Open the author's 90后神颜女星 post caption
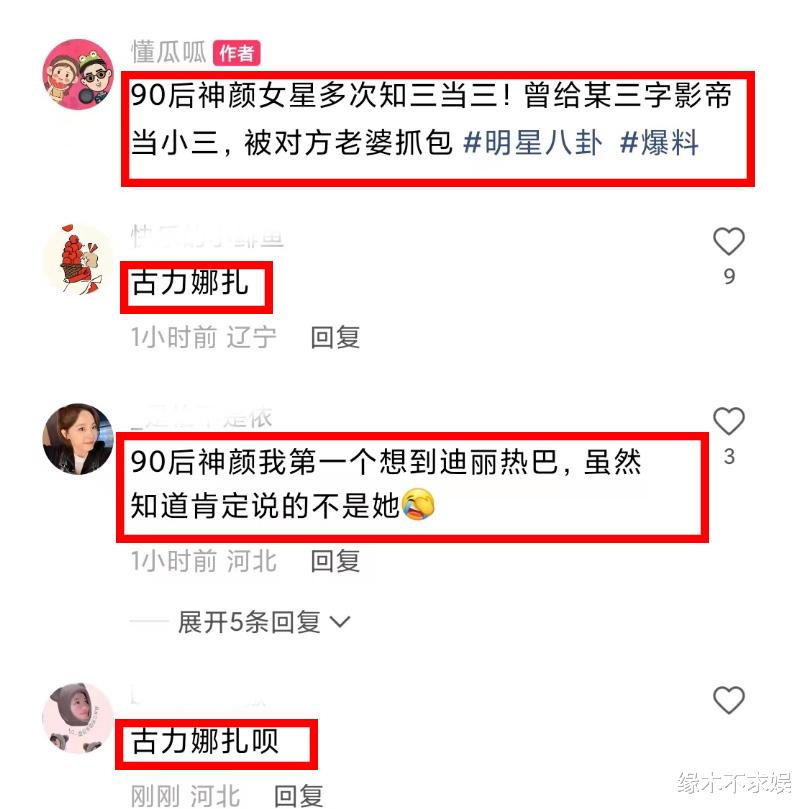Screen dimensions: 803x809 [x=431, y=120]
